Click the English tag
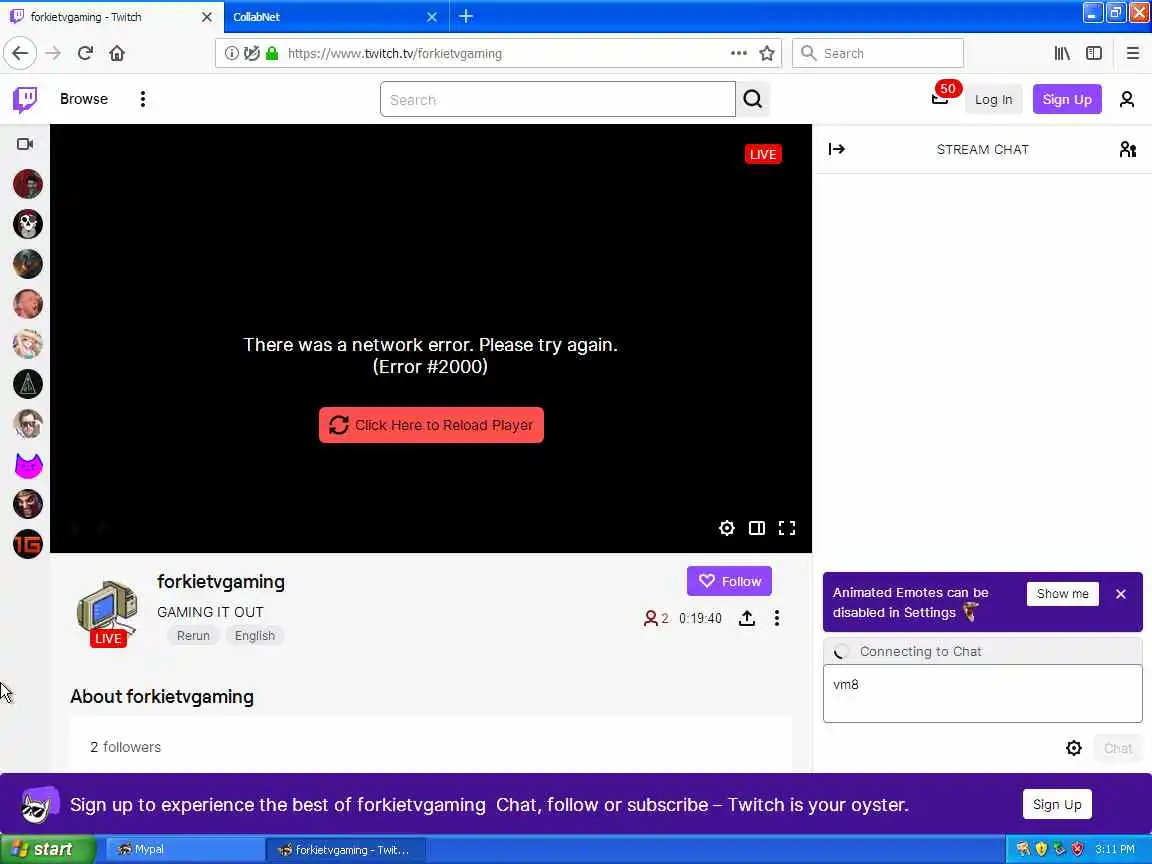 coord(254,636)
